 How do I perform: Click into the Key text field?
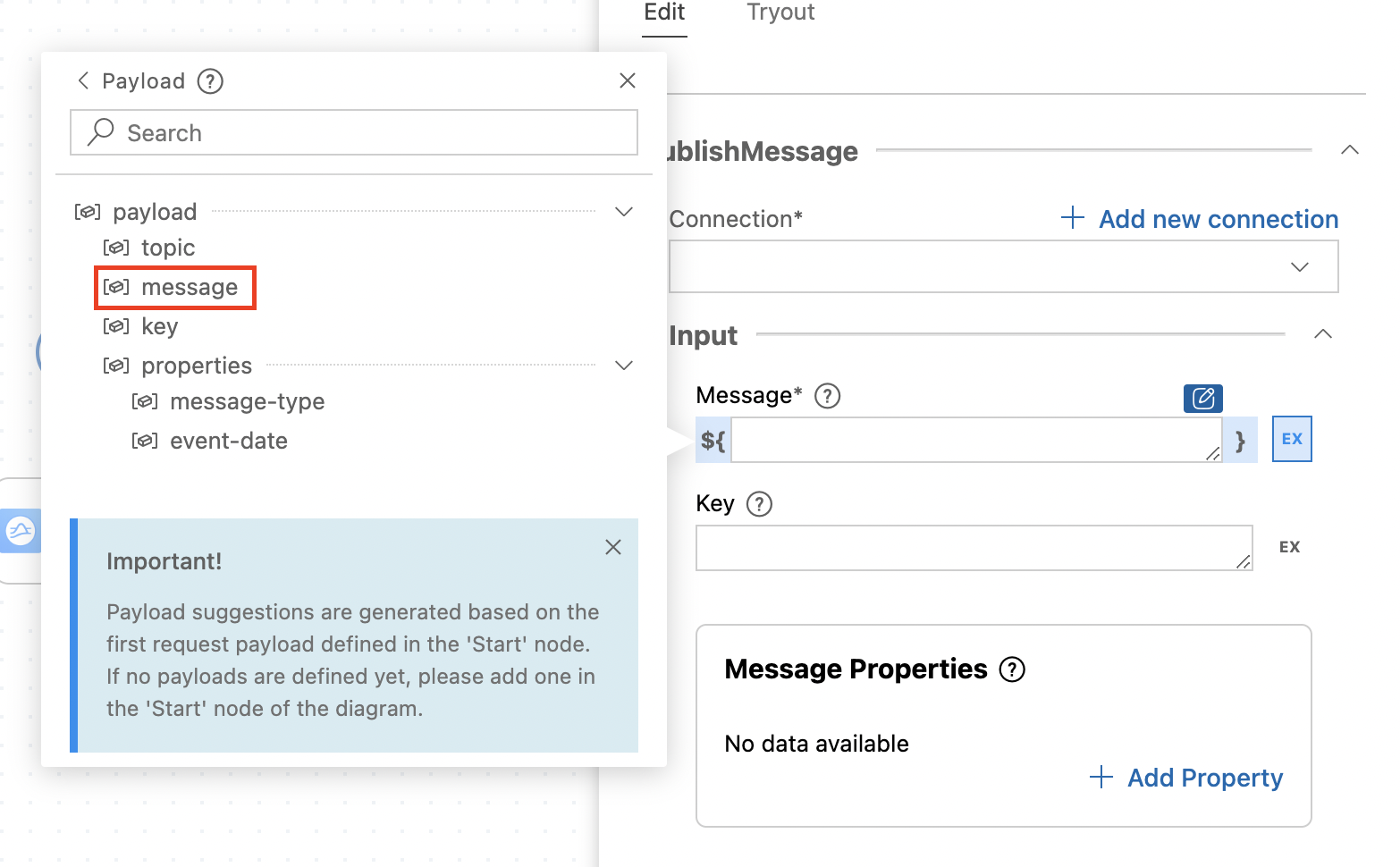974,548
